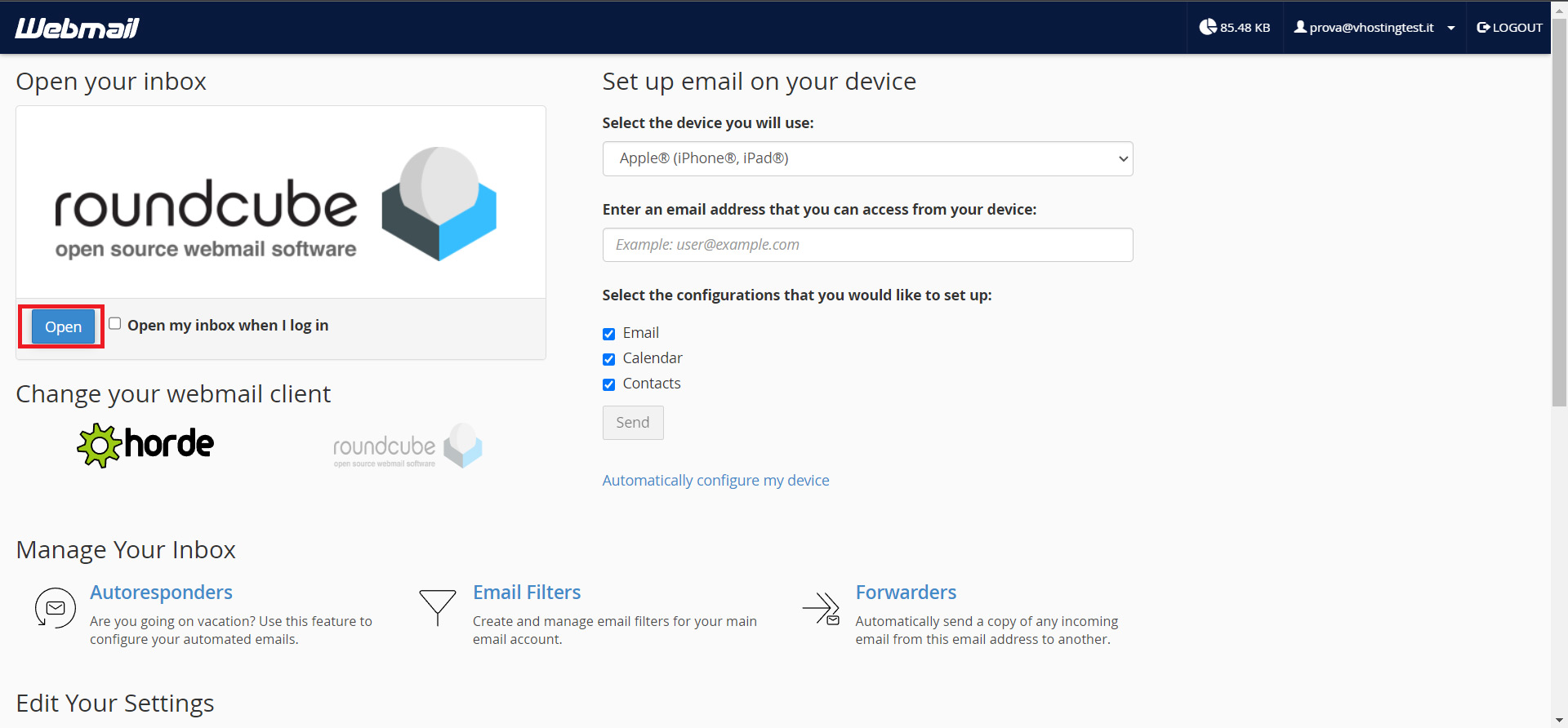Click the large Roundcube inbox logo
Image resolution: width=1568 pixels, height=728 pixels.
(276, 204)
